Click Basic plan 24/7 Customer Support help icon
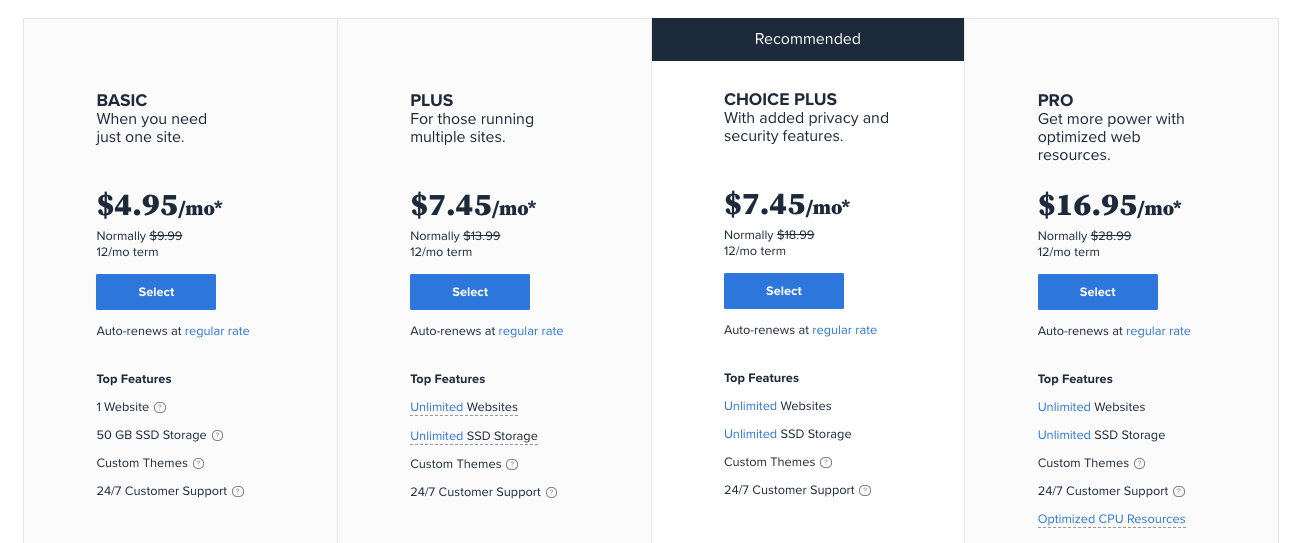 [x=238, y=492]
